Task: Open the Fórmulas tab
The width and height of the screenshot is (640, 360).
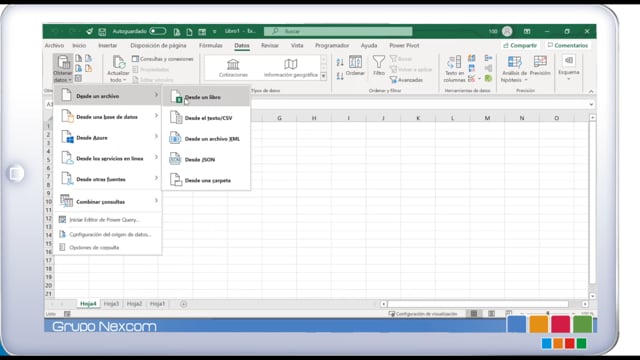Action: [211, 45]
